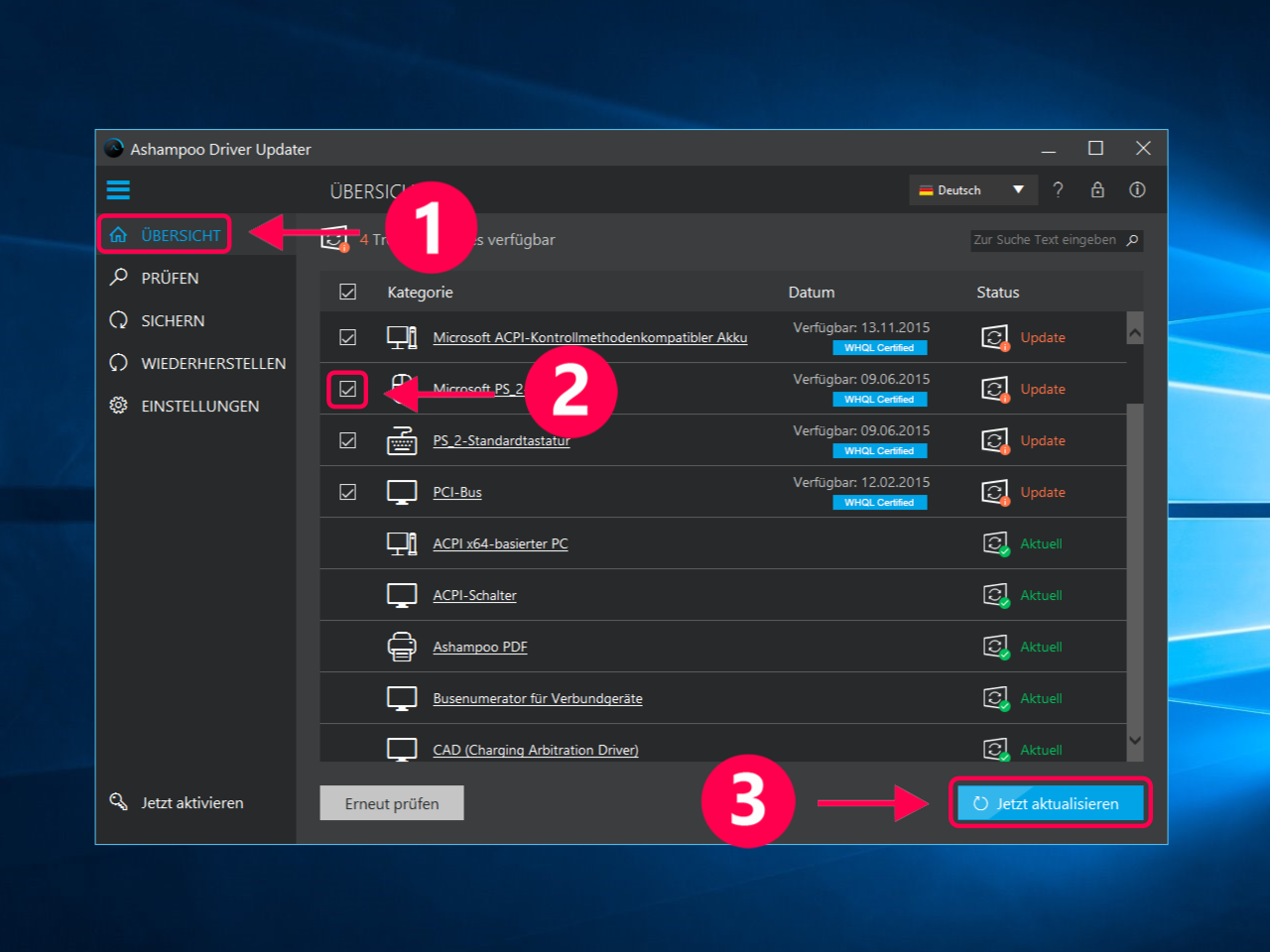Click Aktuell status for Busenumerator row

[x=1041, y=698]
